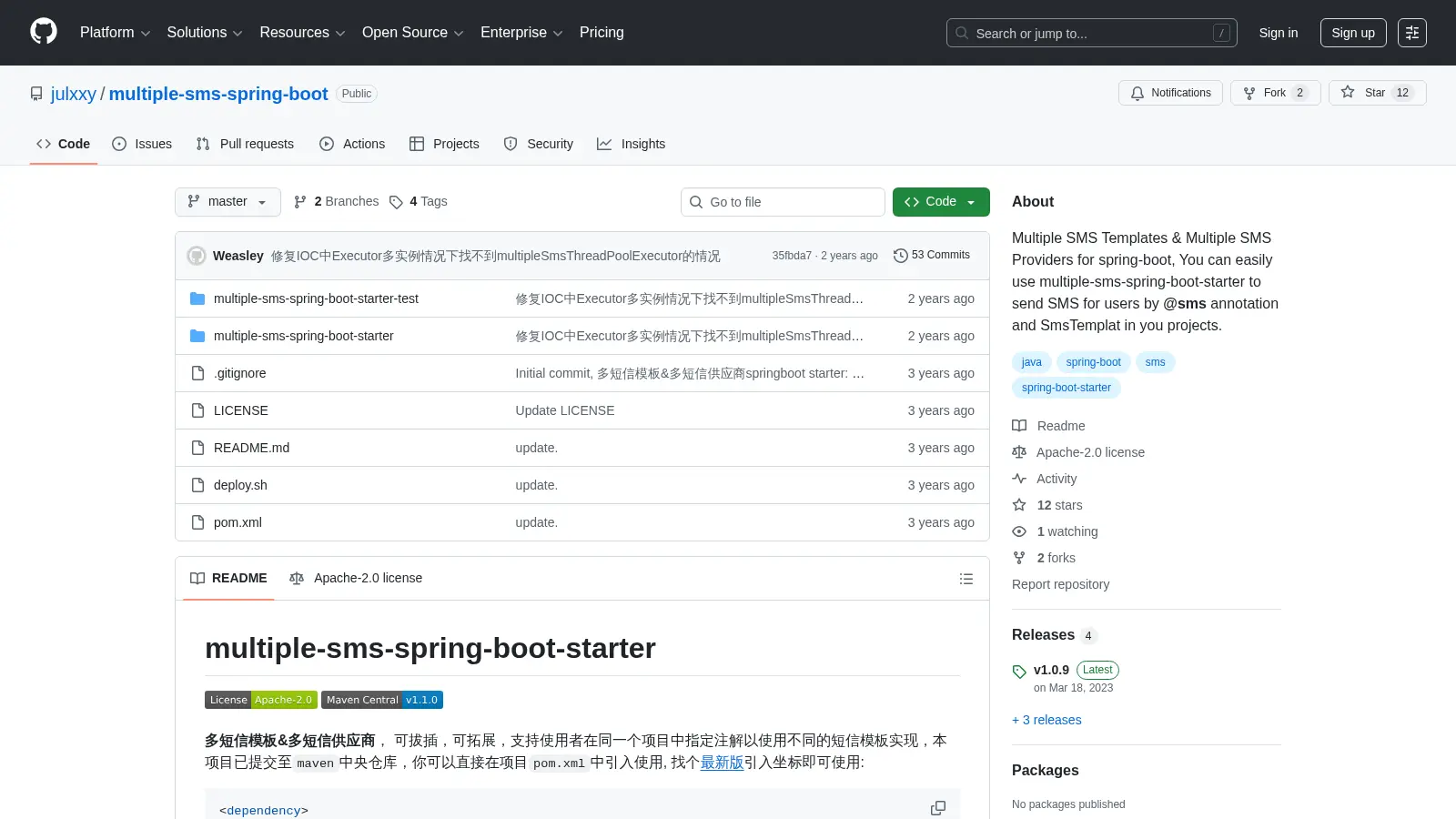Click the spring-boot-starter topic tag
The height and width of the screenshot is (819, 1456).
click(1067, 388)
